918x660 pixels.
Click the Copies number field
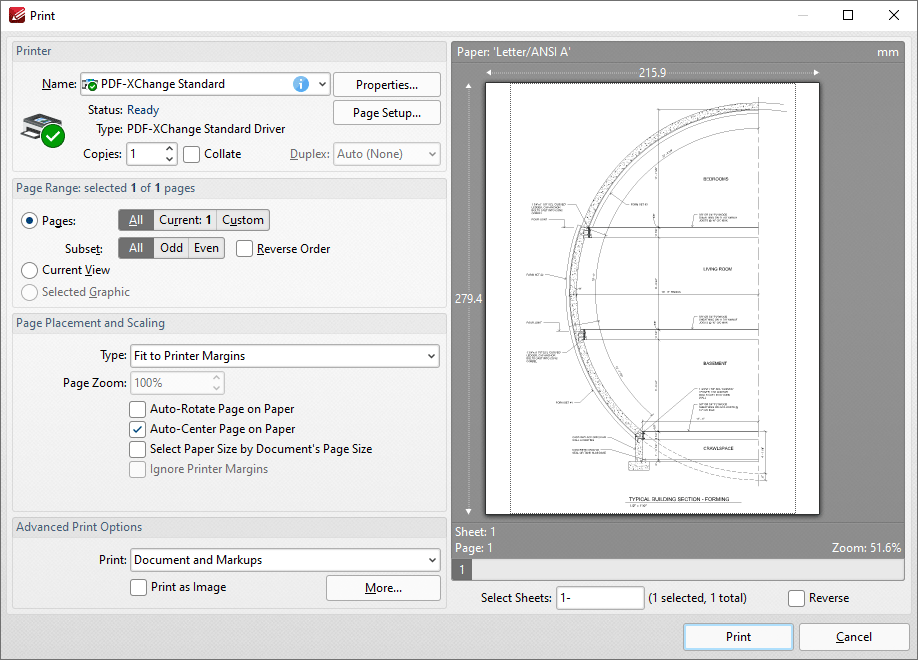144,154
